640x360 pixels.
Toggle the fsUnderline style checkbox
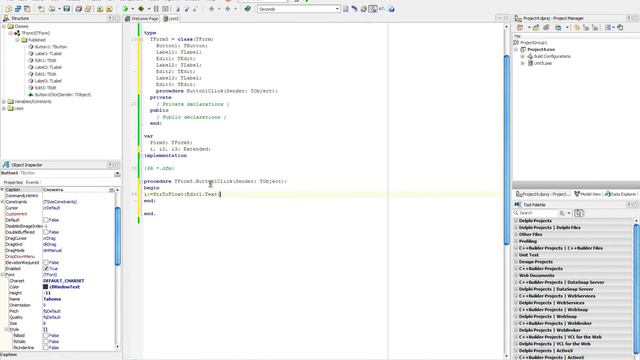46,348
